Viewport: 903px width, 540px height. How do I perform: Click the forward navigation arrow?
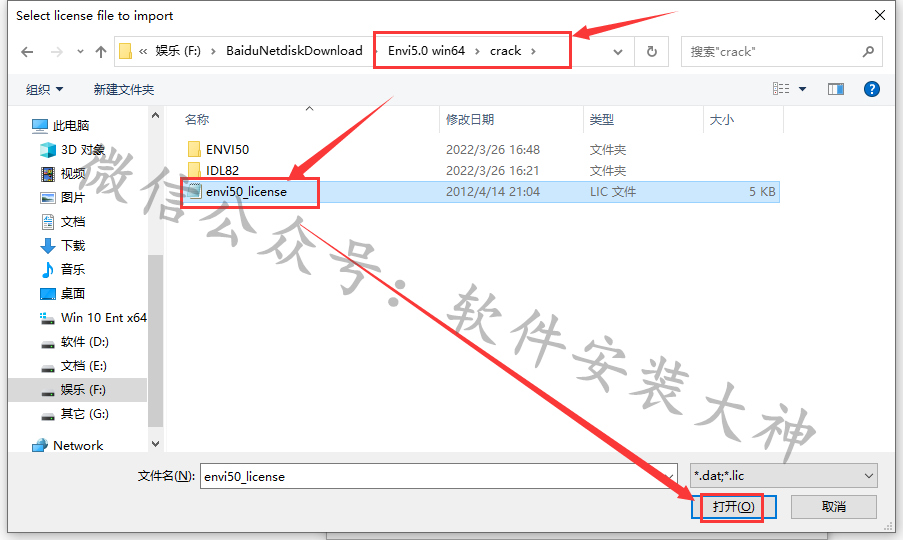tap(56, 52)
